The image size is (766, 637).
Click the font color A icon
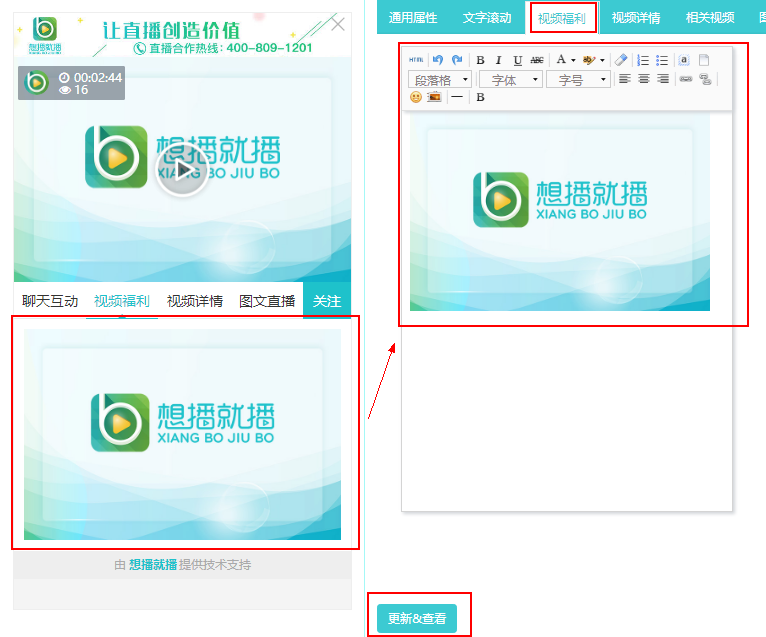coord(561,60)
